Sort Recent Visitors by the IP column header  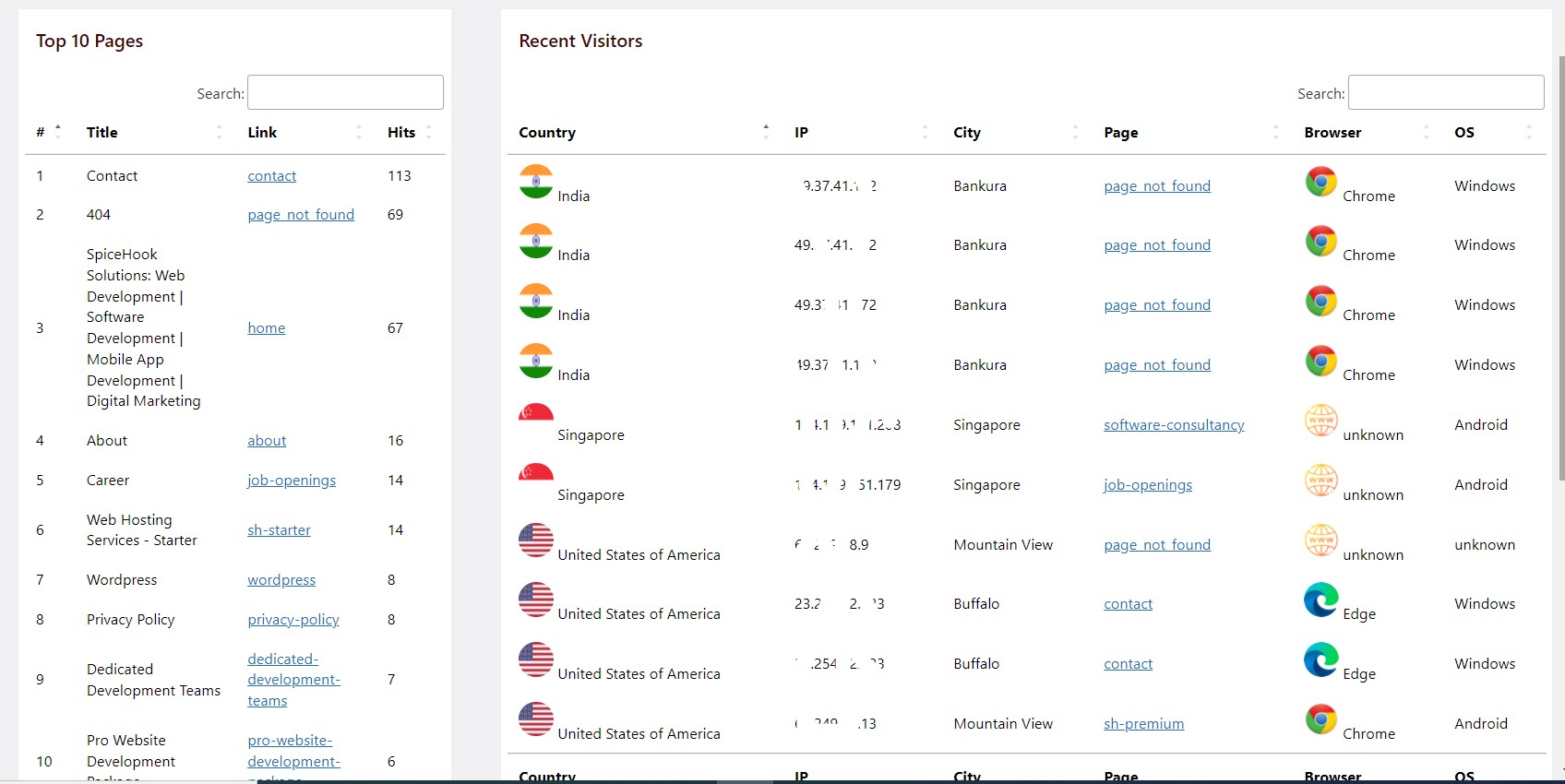click(861, 132)
